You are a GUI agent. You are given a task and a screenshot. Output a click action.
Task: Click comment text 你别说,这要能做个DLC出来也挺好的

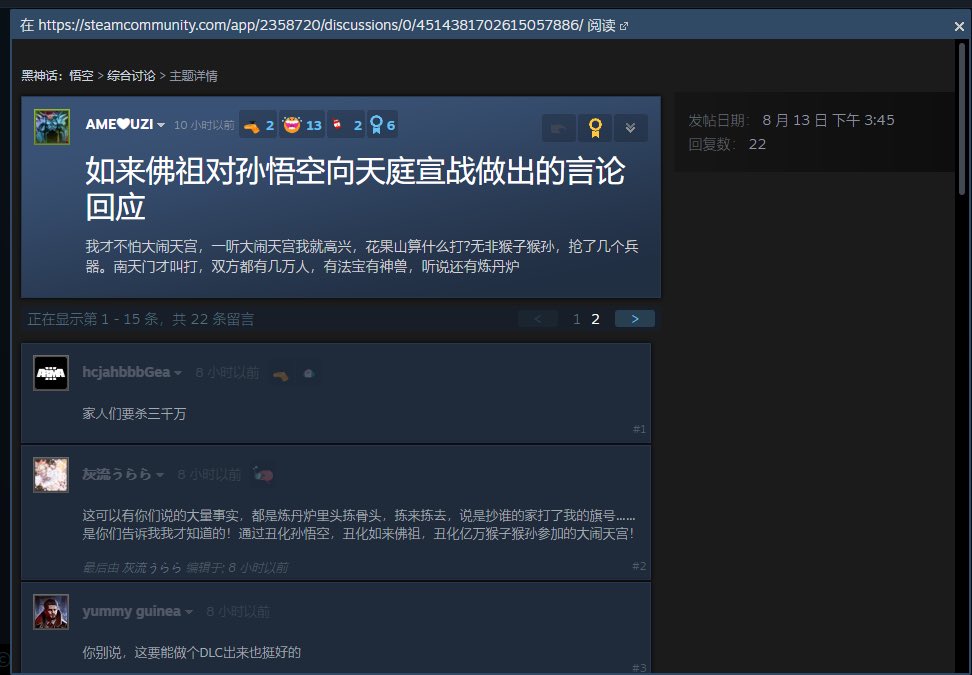[192, 652]
